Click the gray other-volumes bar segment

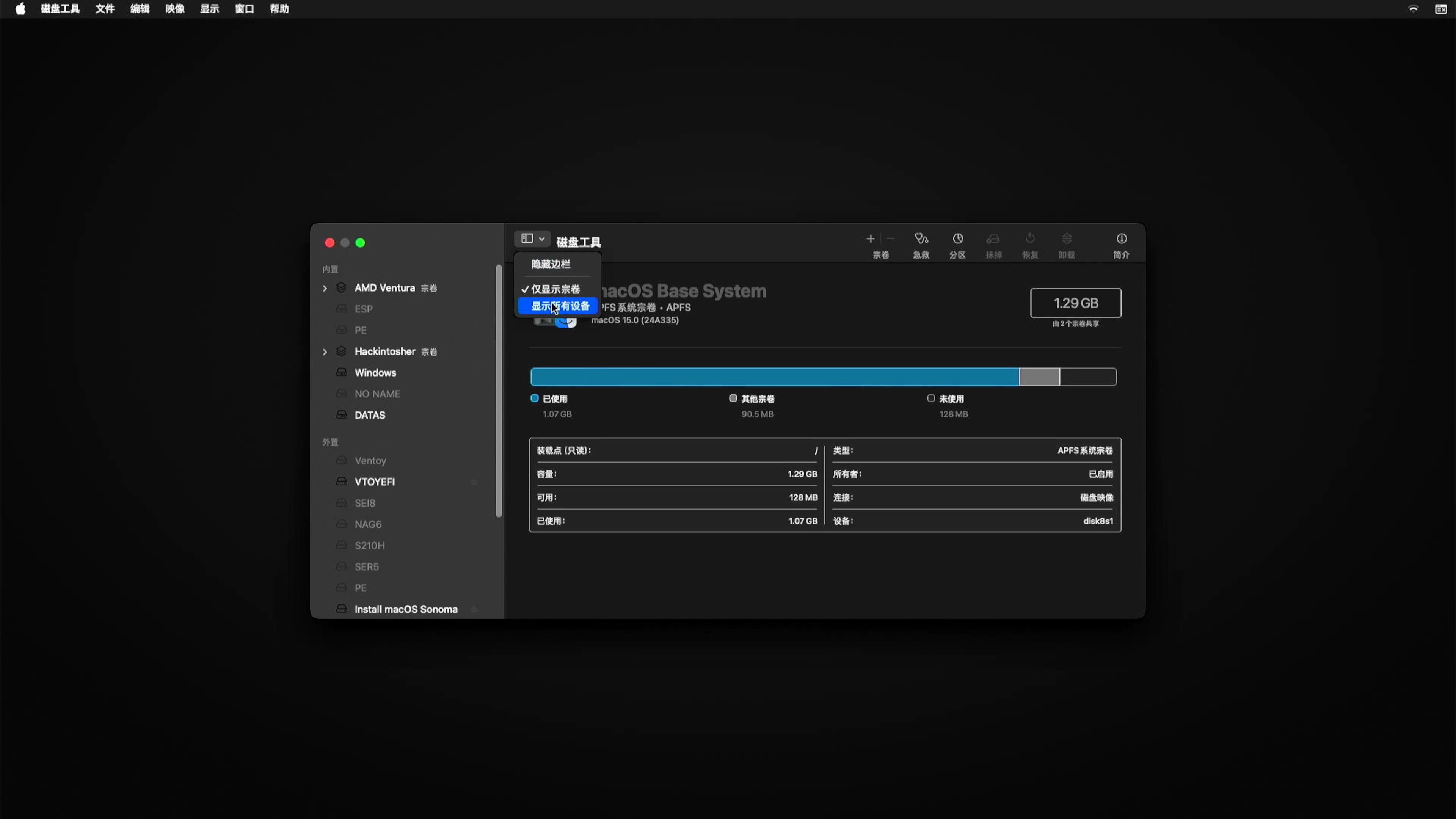pyautogui.click(x=1039, y=377)
